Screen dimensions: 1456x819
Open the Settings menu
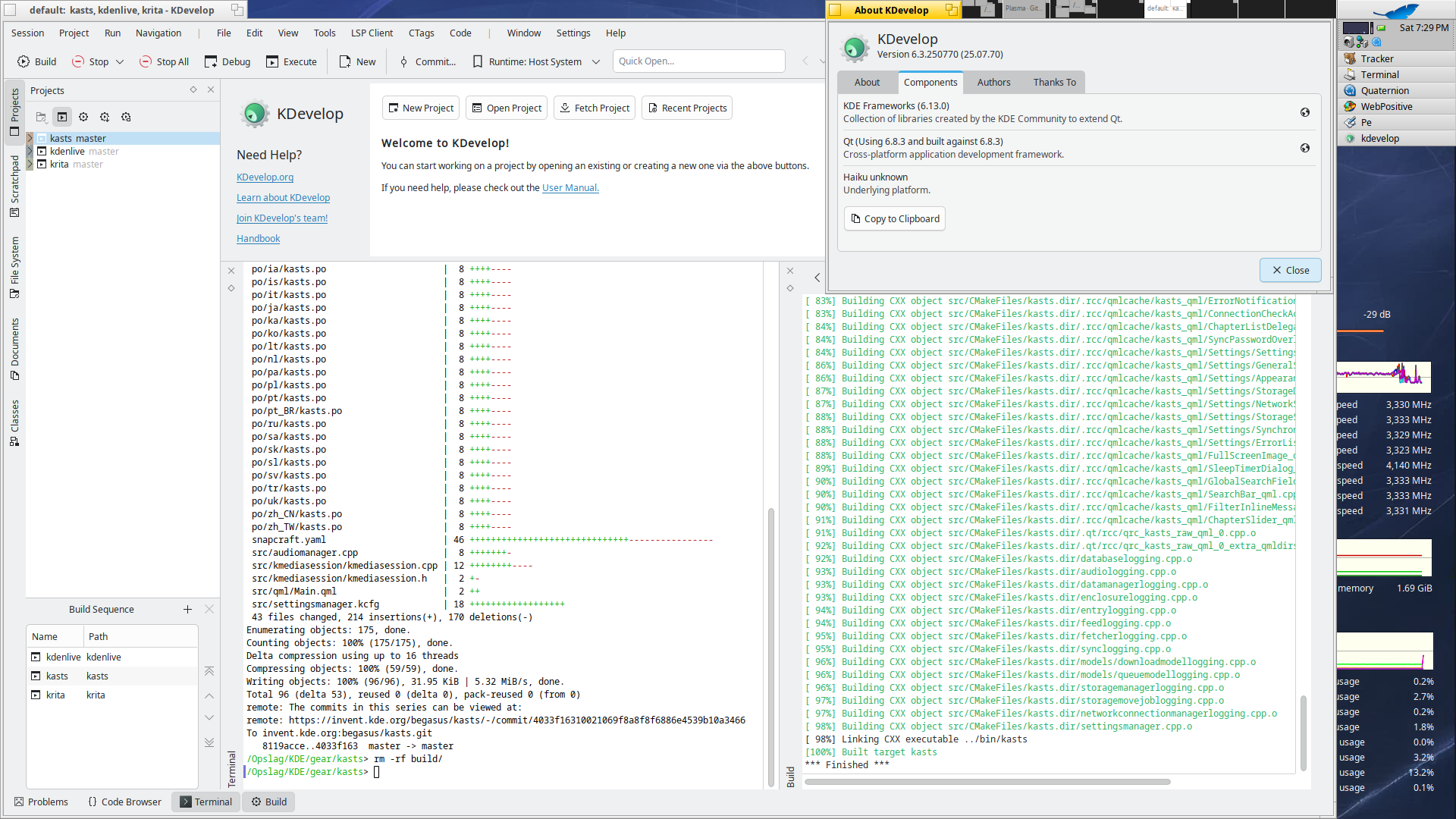click(573, 33)
